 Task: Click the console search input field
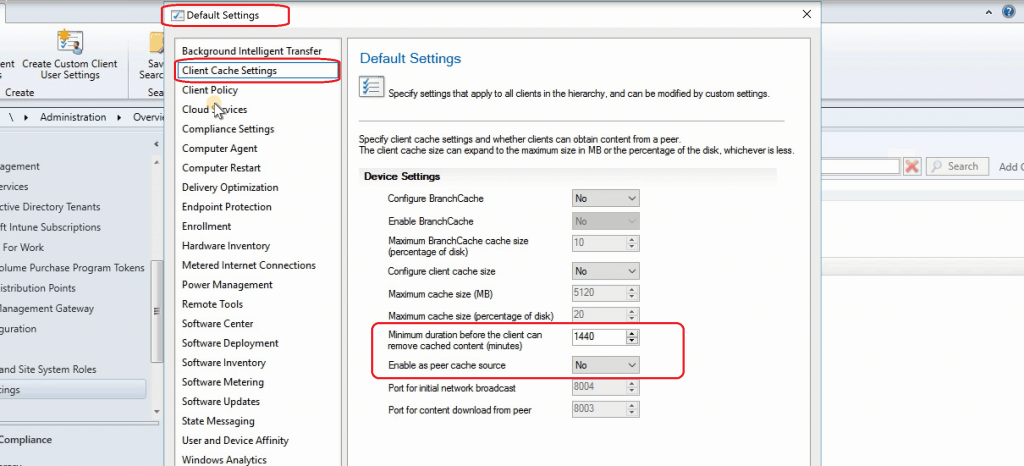coord(861,166)
